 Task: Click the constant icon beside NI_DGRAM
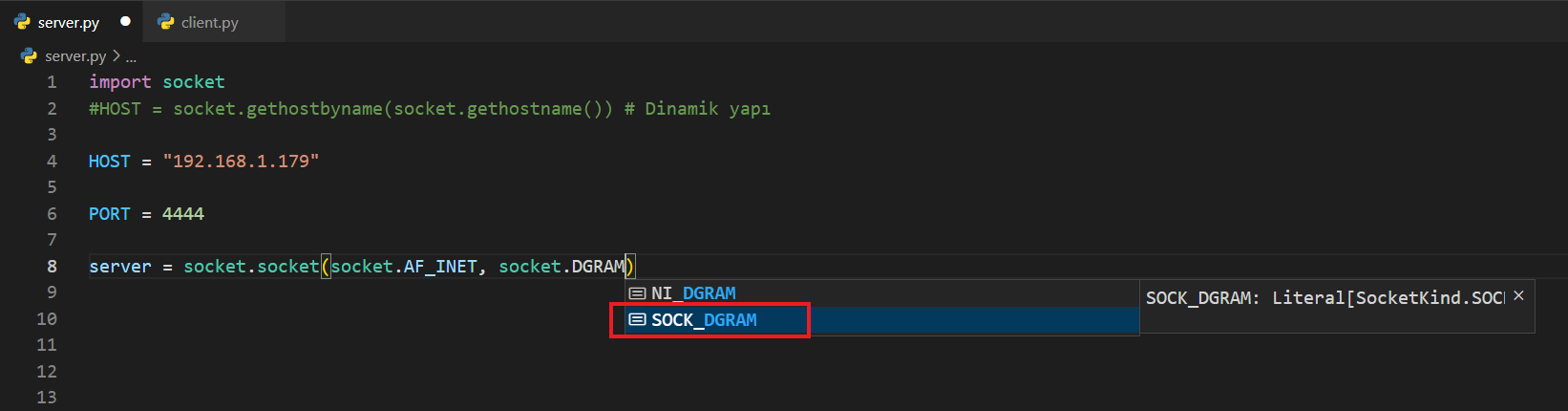tap(637, 293)
